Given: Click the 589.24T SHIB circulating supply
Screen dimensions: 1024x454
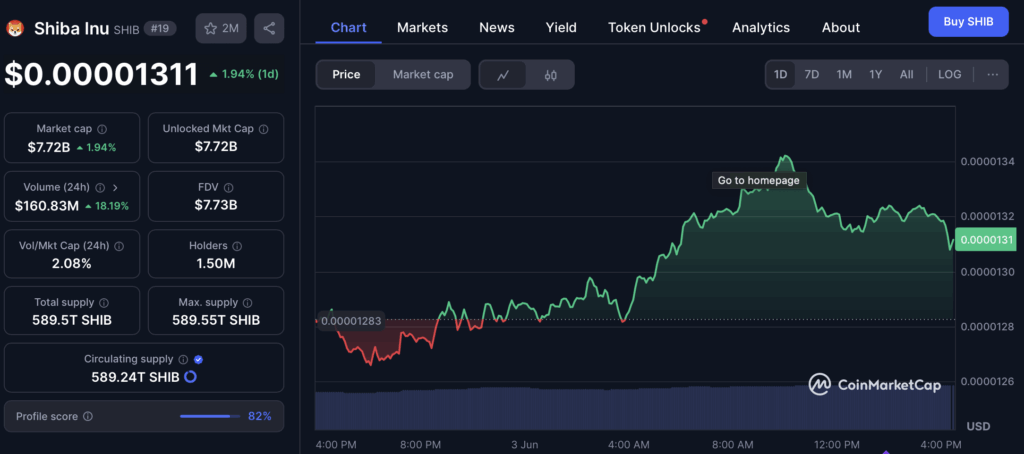Looking at the screenshot, I should point(135,377).
